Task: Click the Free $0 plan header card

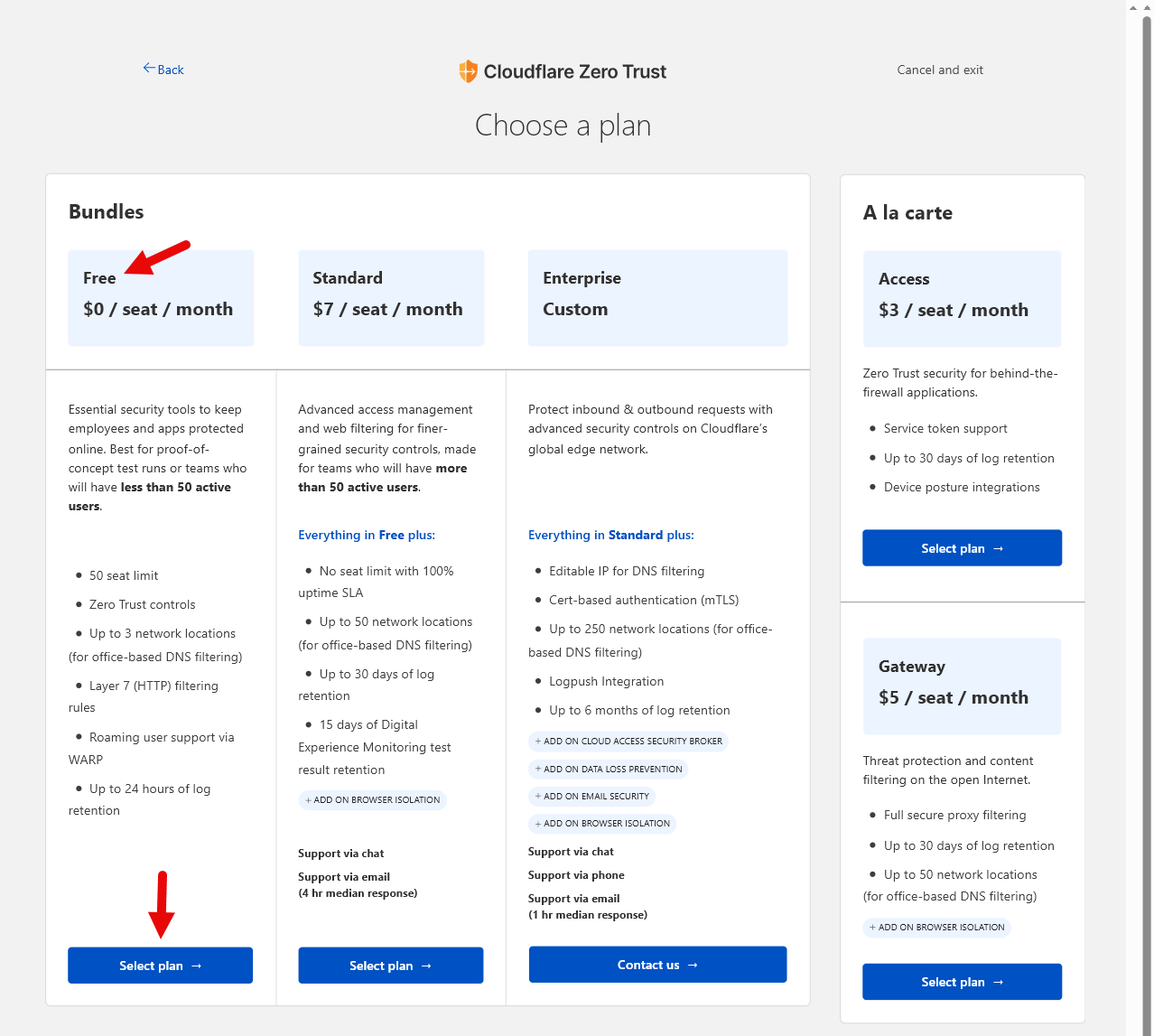Action: click(161, 298)
